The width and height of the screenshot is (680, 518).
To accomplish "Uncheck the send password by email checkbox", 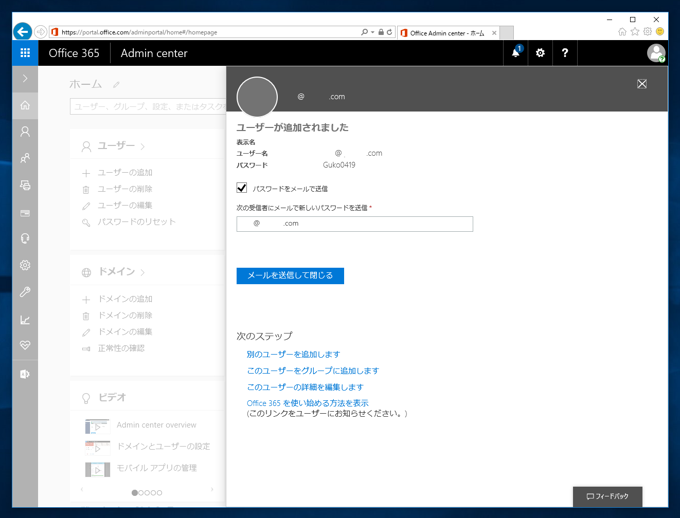I will (x=242, y=188).
